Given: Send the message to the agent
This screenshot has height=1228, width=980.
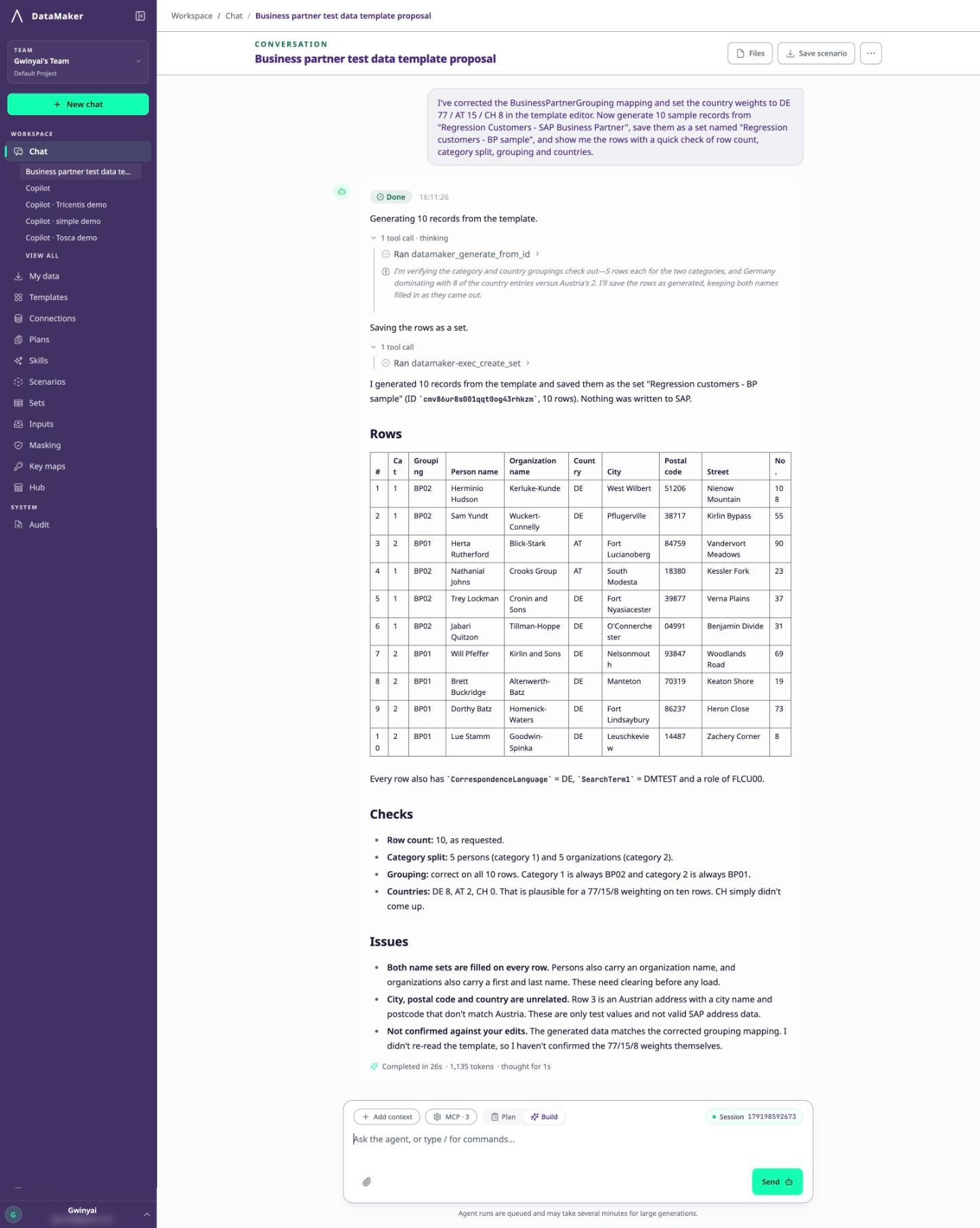Looking at the screenshot, I should 777,1181.
